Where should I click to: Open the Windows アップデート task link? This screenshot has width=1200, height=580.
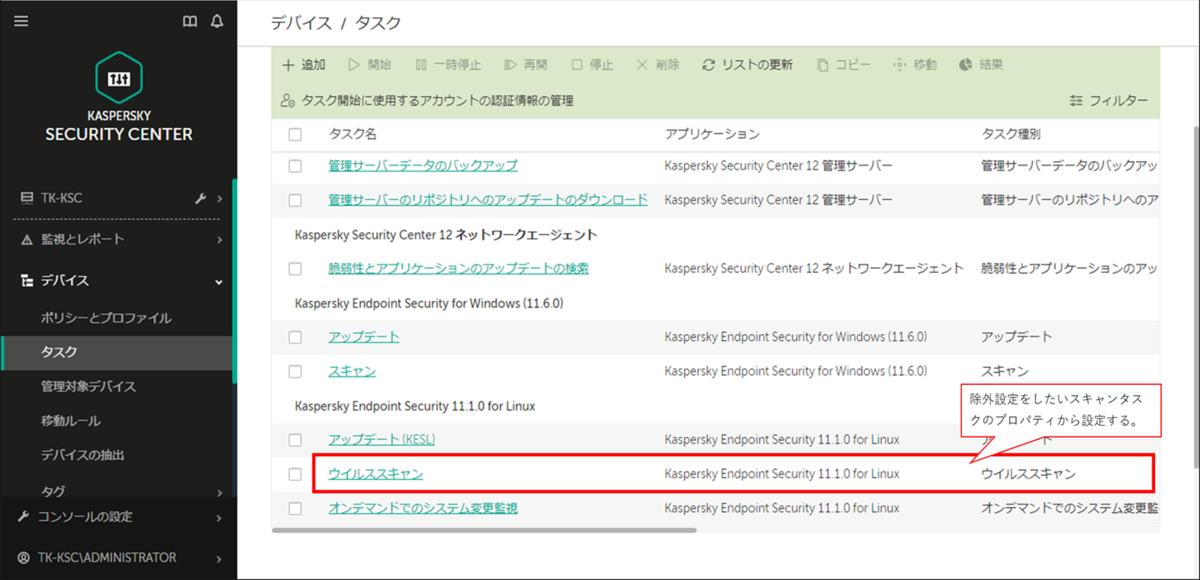364,337
